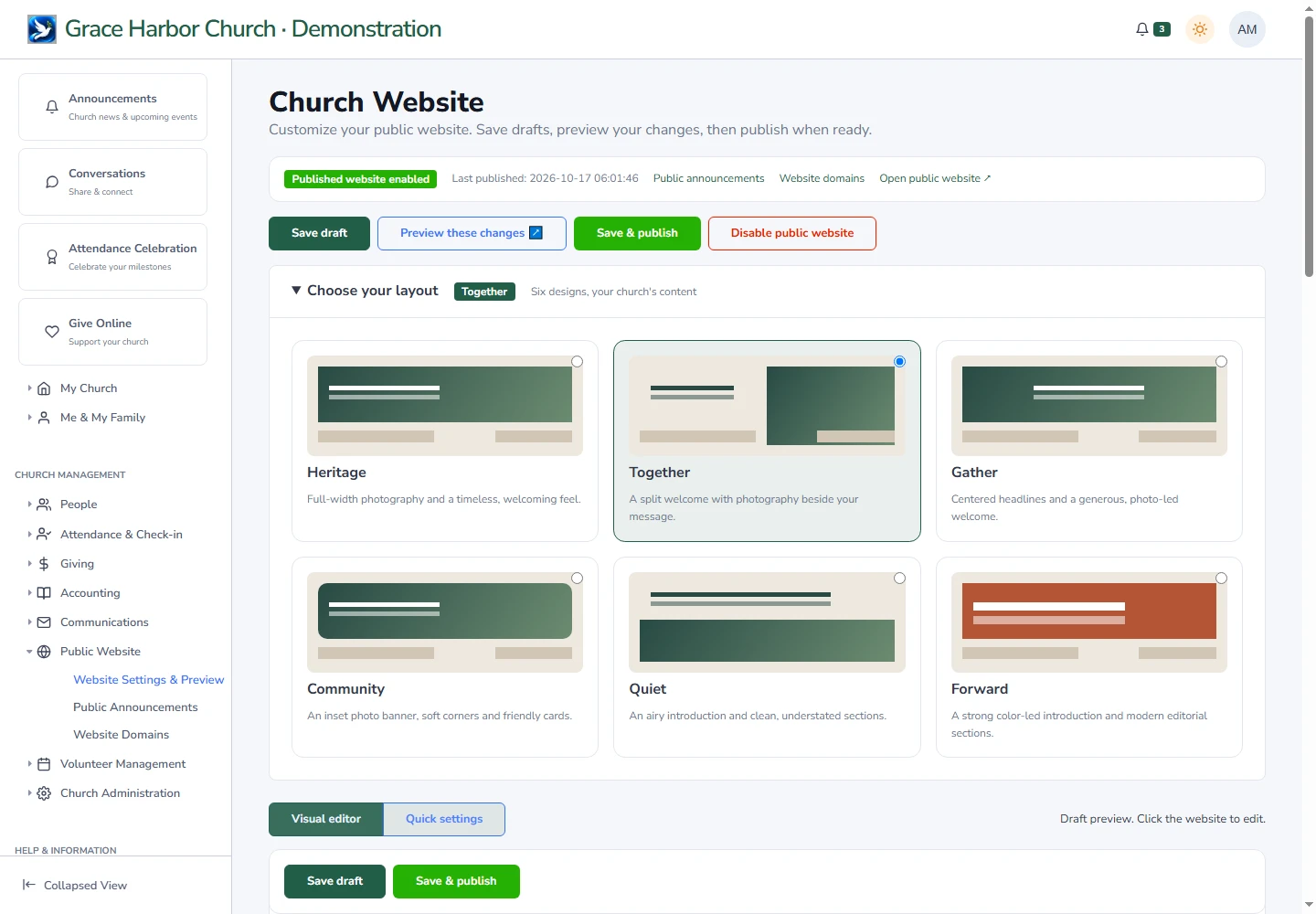1316x914 pixels.
Task: Click the page vertical scrollbar
Action: point(1309,146)
